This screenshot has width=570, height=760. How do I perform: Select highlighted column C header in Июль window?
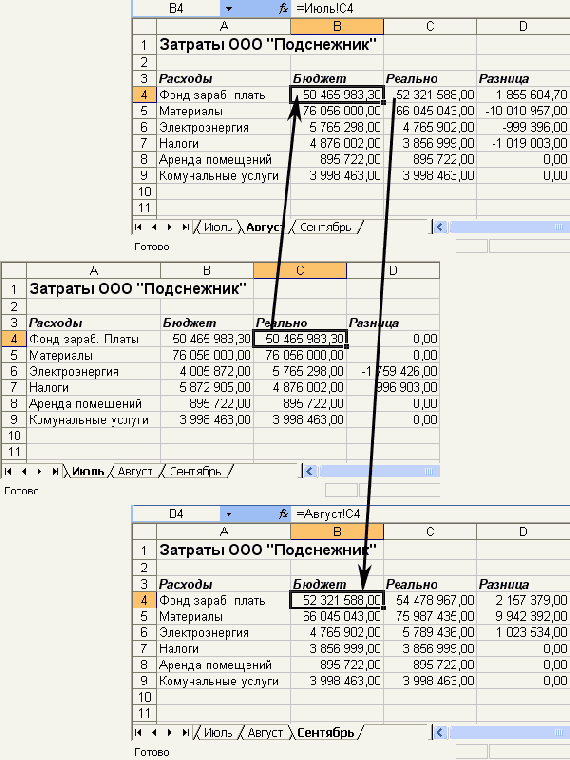tap(300, 270)
